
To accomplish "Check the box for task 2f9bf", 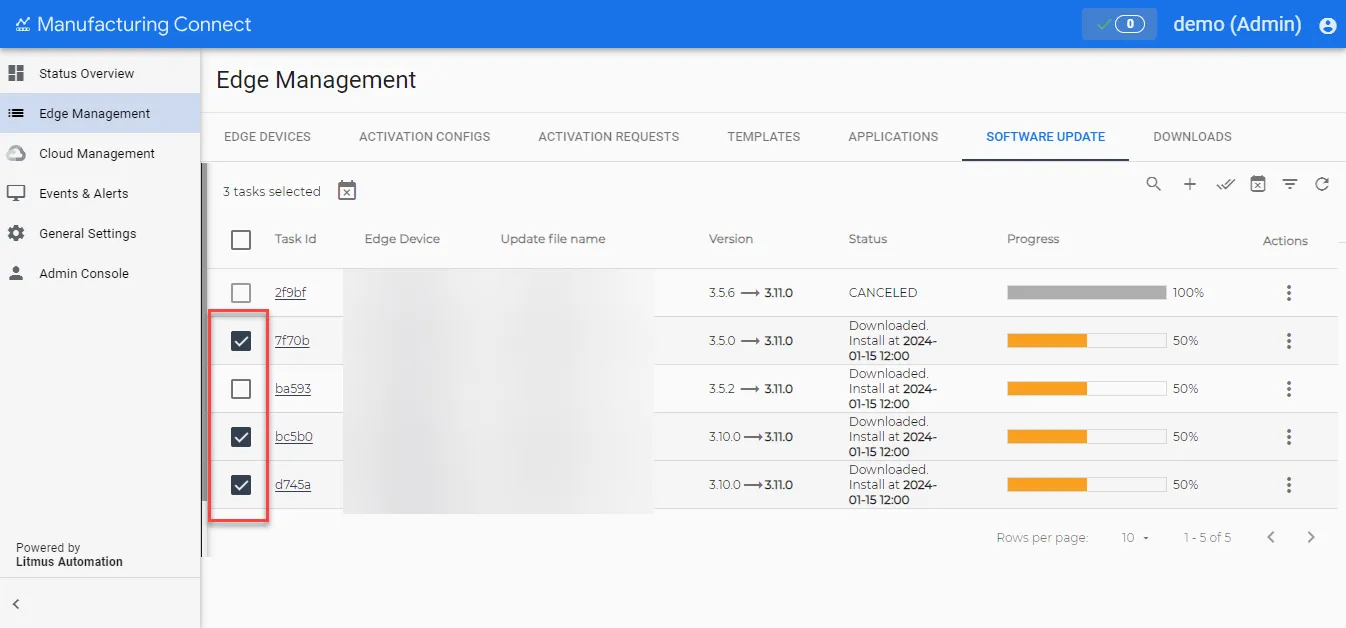I will coord(241,293).
